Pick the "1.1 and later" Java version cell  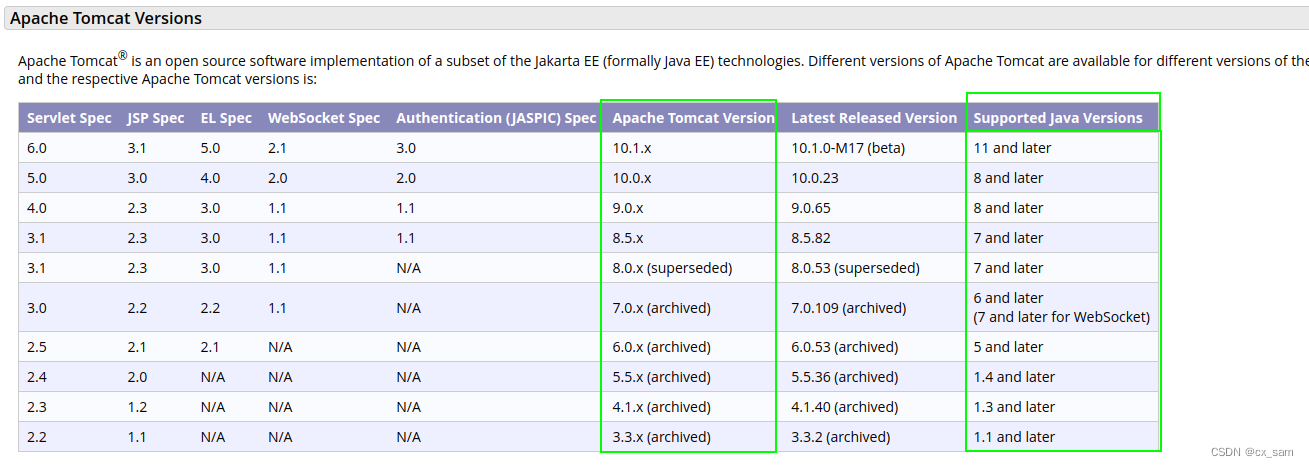tap(1015, 437)
